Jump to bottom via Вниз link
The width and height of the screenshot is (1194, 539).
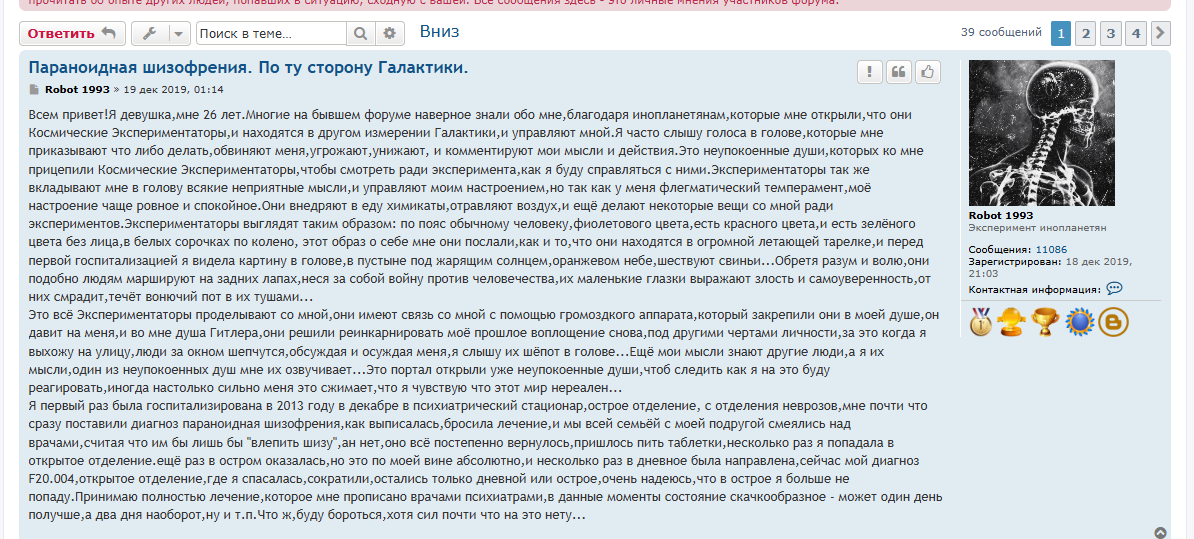(x=439, y=32)
